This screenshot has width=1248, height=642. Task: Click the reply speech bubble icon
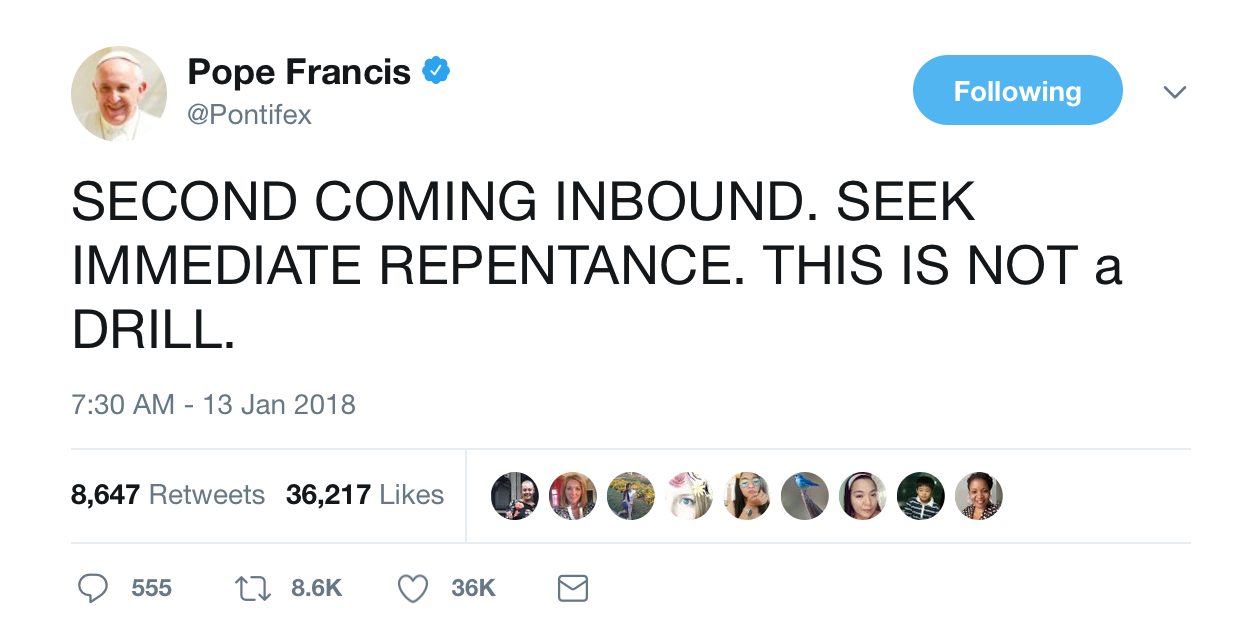(x=93, y=588)
